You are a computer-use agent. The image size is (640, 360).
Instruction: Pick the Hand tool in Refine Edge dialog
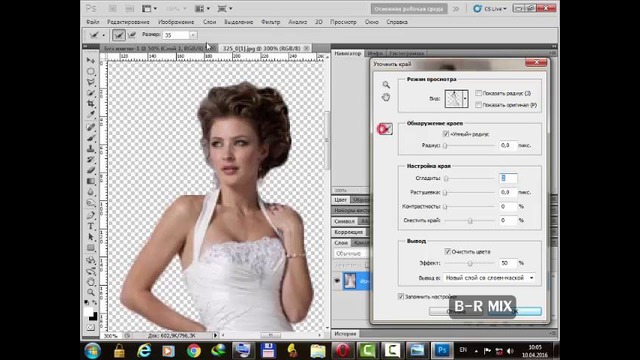[x=386, y=97]
